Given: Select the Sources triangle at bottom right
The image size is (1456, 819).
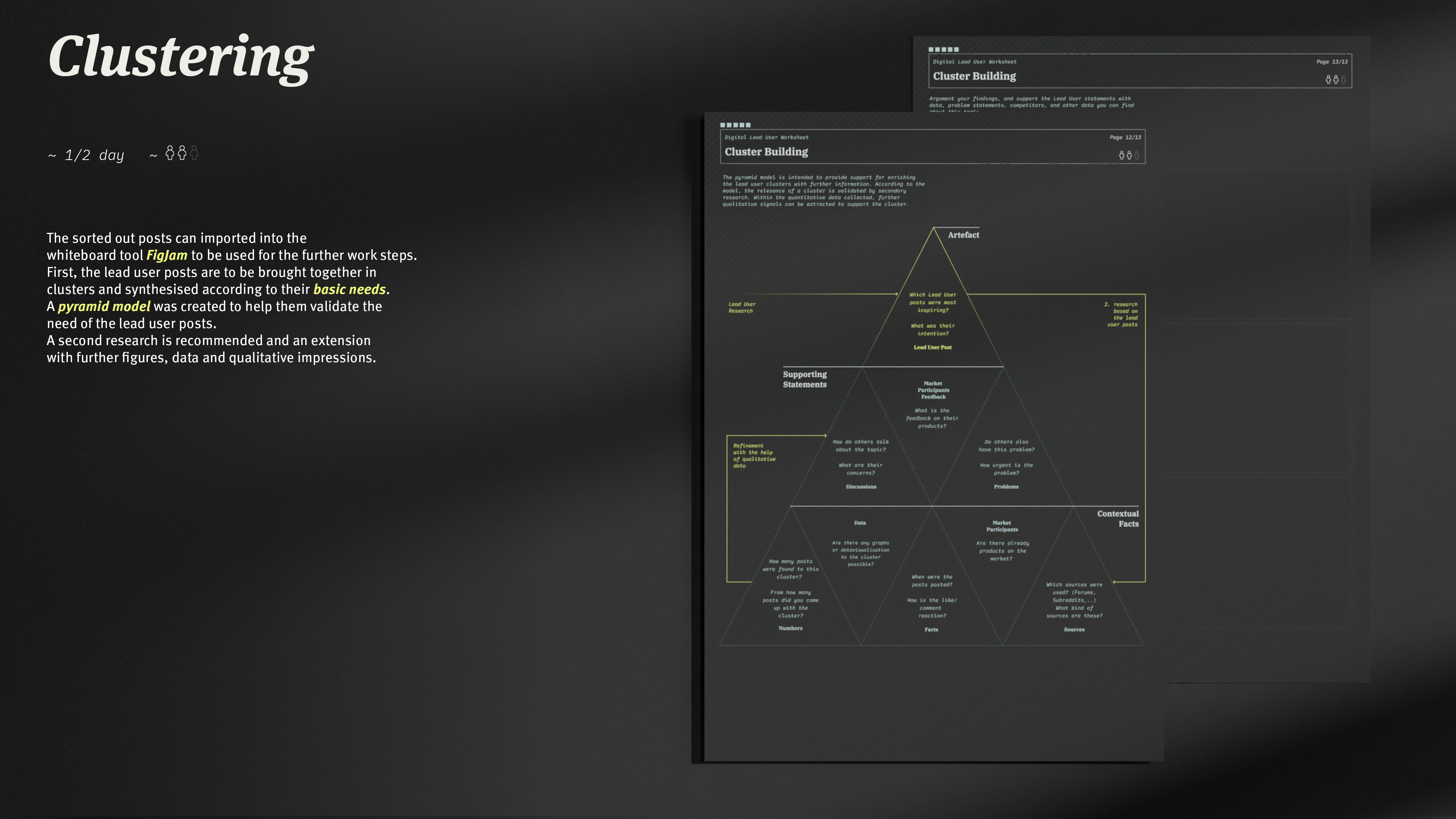Looking at the screenshot, I should coord(1074,629).
